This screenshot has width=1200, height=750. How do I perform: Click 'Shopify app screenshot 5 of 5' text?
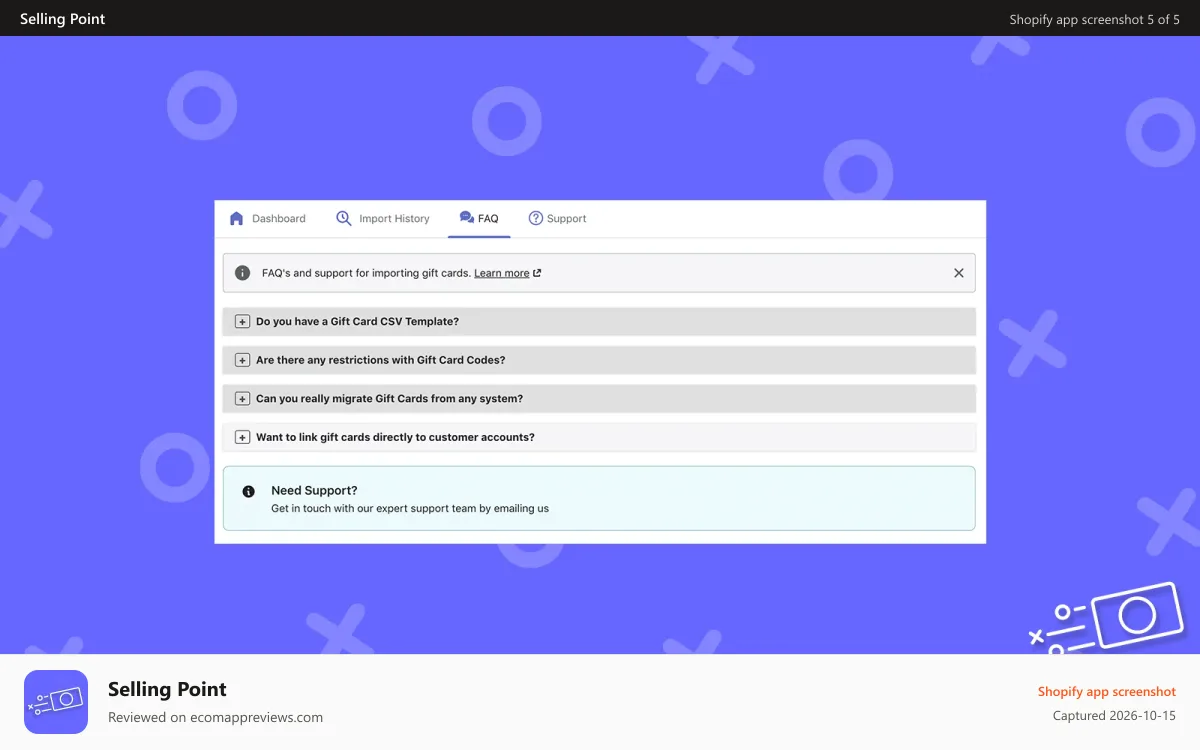[1094, 19]
